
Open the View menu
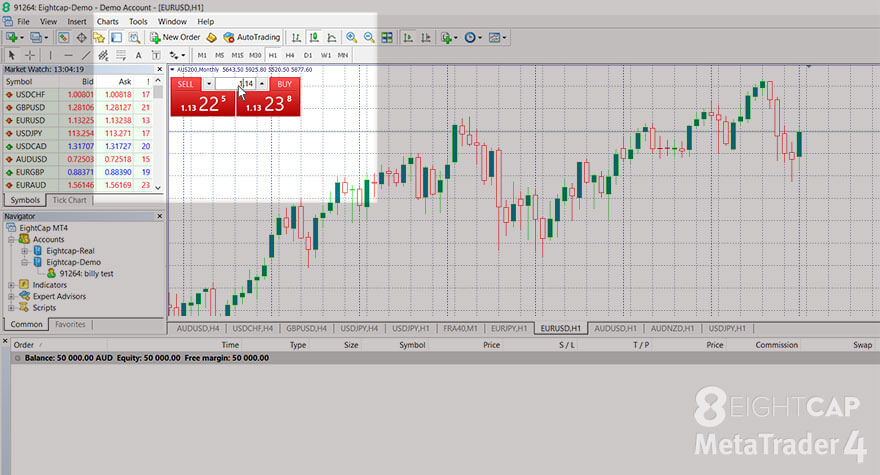[x=48, y=21]
